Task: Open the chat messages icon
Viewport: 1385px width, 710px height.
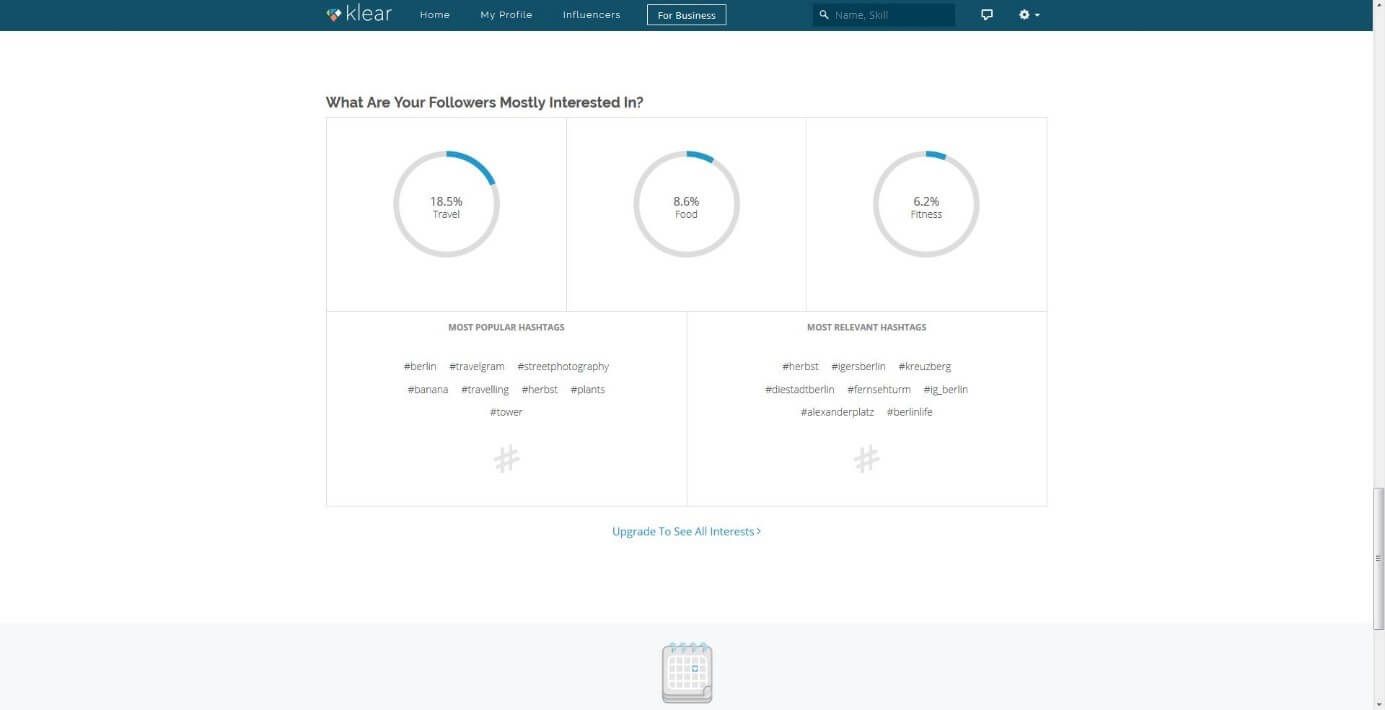Action: (x=987, y=15)
